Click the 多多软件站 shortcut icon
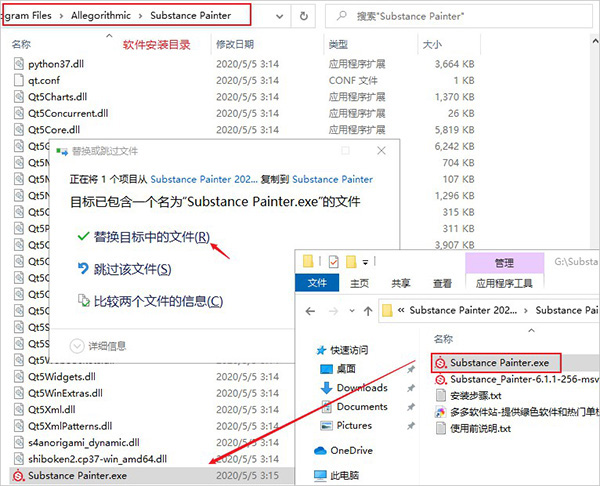The width and height of the screenshot is (600, 486). click(441, 412)
